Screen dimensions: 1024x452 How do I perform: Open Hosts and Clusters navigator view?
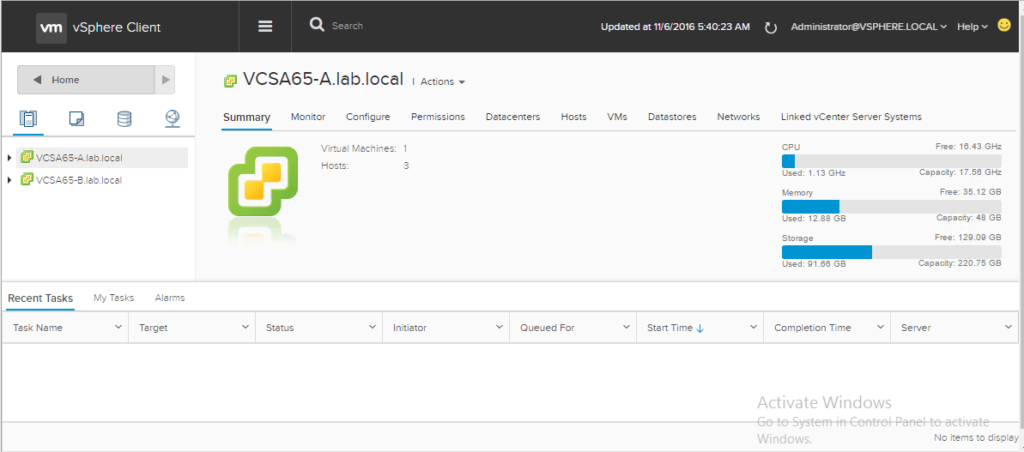tap(28, 119)
